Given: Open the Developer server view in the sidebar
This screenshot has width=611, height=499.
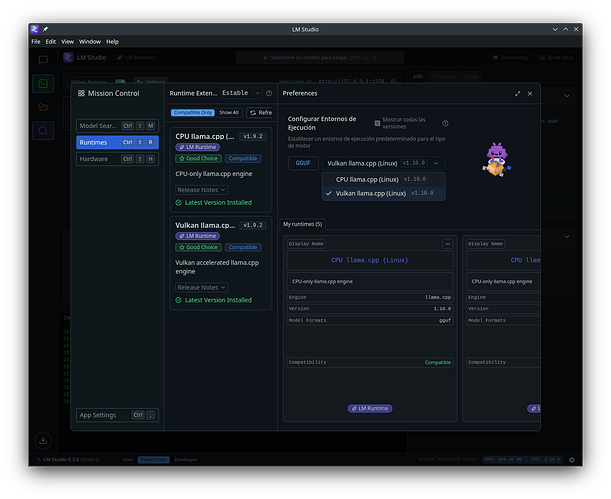Looking at the screenshot, I should click(x=43, y=83).
